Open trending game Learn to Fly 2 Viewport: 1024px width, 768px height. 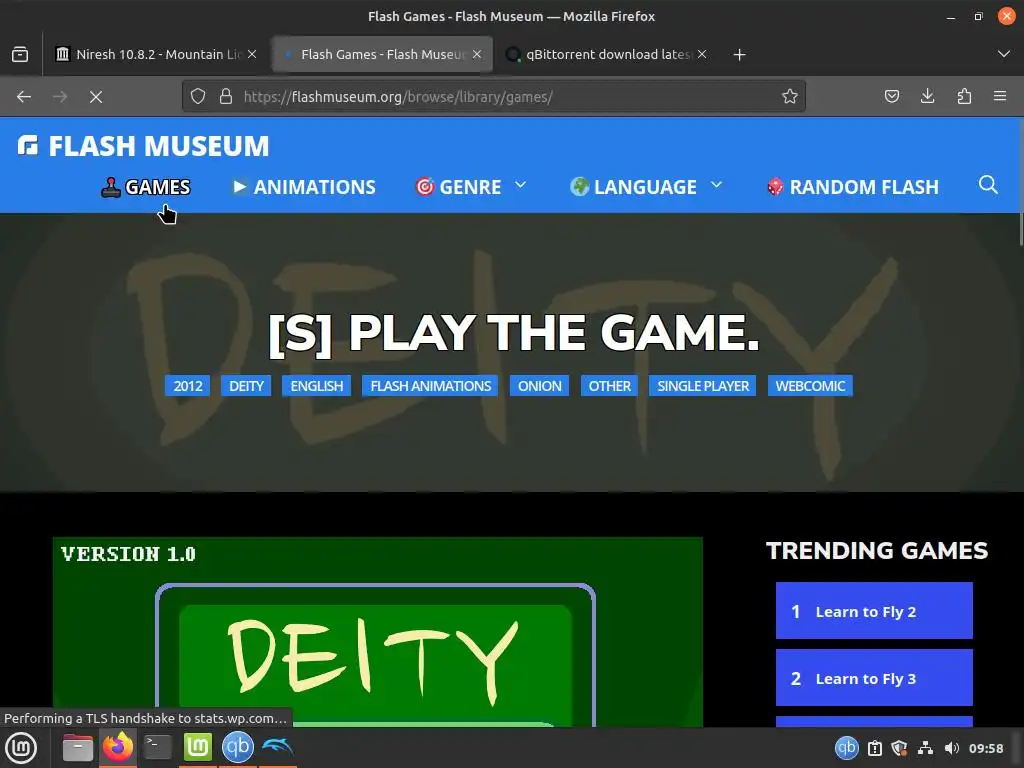pos(874,611)
